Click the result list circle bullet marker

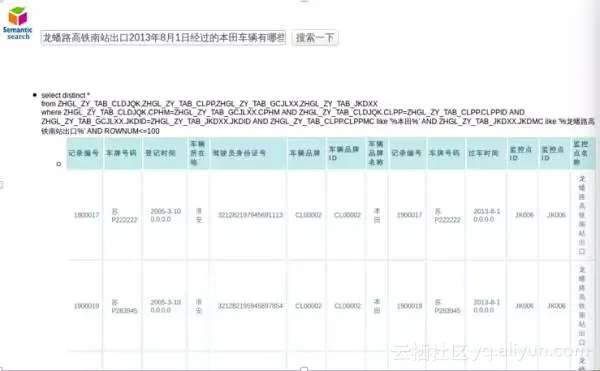(59, 164)
